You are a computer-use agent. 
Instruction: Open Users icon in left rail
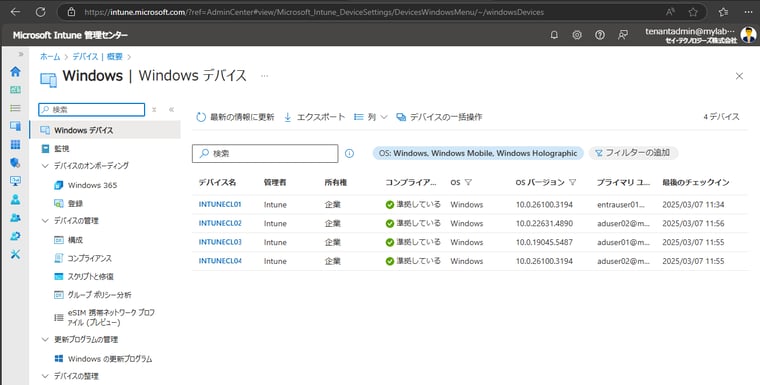coord(16,199)
